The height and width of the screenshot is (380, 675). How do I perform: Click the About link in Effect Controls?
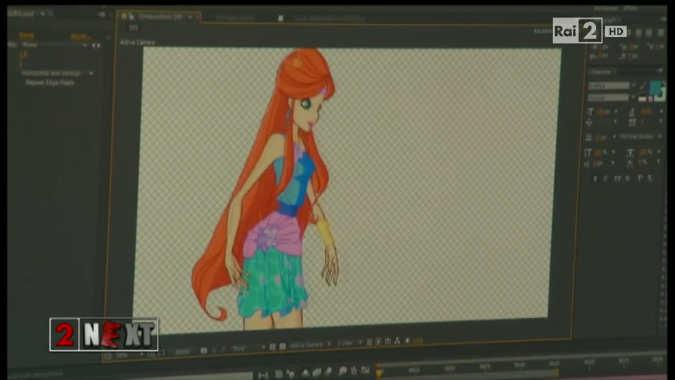click(81, 37)
